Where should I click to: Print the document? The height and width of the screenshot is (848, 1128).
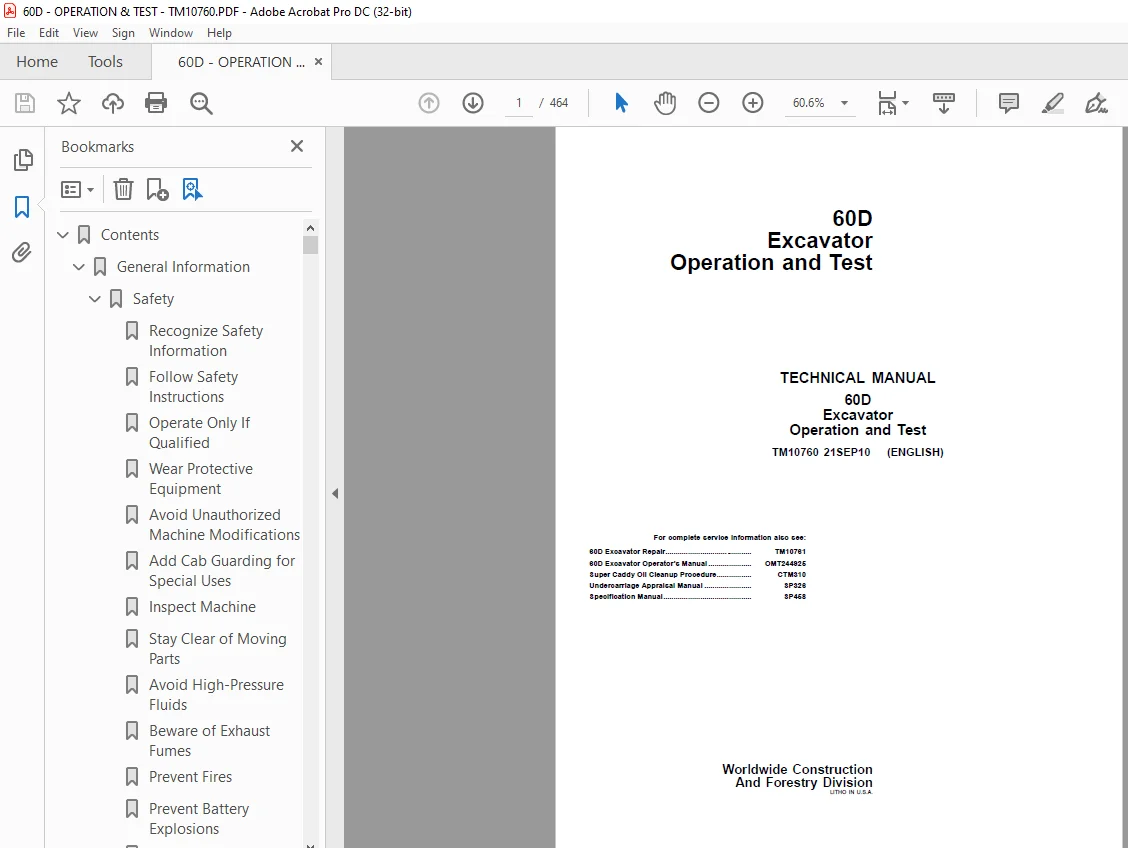click(156, 103)
